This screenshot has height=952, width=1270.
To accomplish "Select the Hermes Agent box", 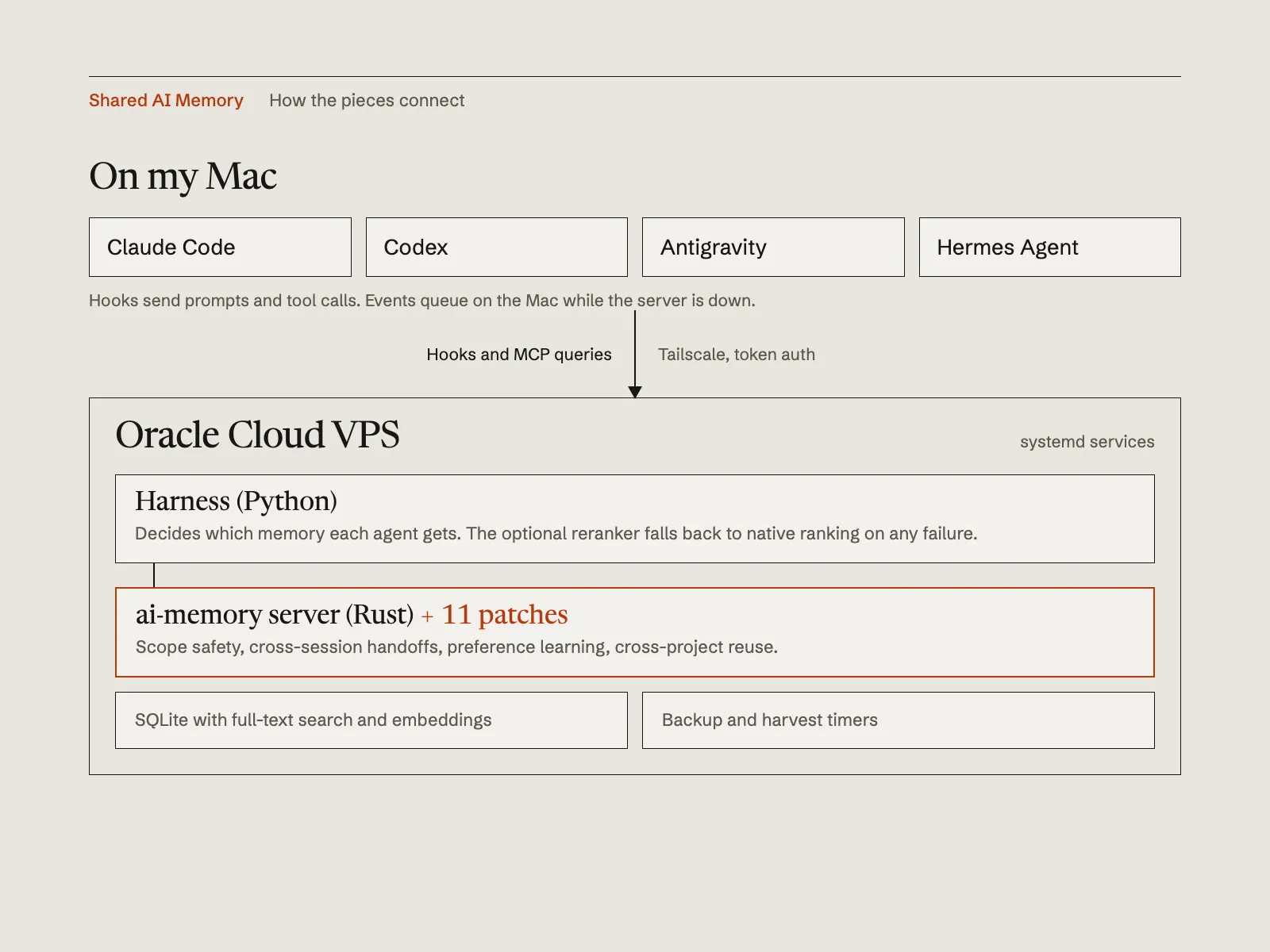I will pos(1049,247).
